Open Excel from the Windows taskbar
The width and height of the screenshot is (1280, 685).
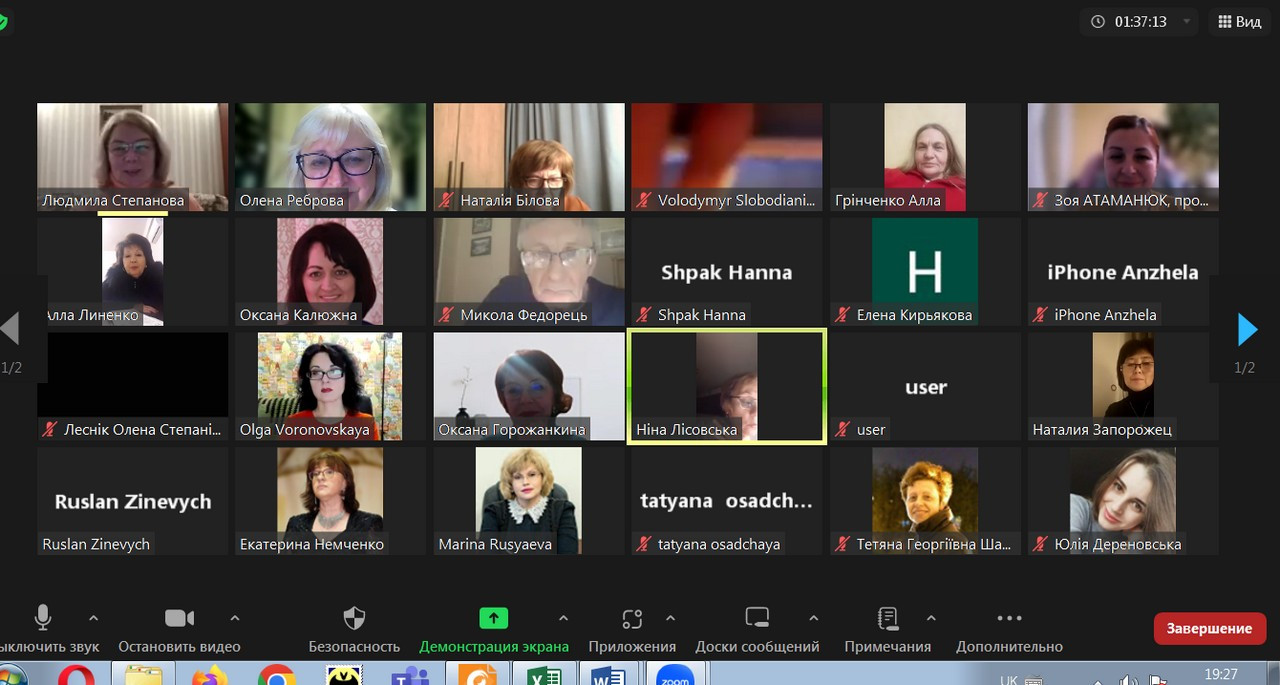(541, 677)
